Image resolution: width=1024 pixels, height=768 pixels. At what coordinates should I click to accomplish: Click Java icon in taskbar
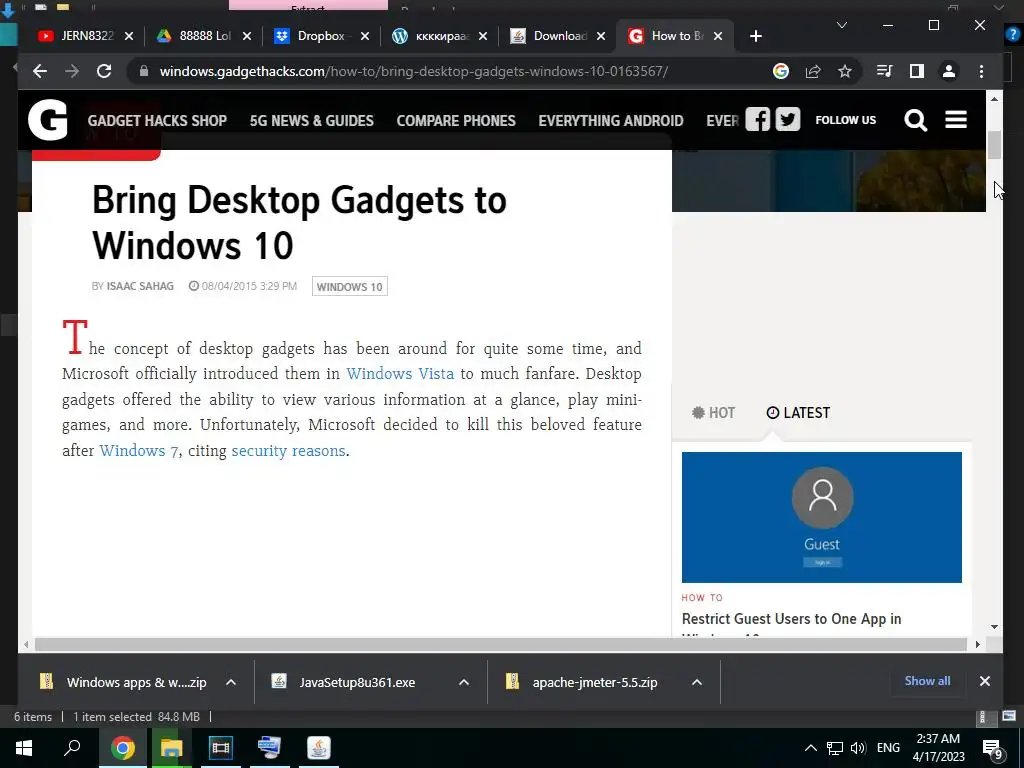pyautogui.click(x=319, y=748)
